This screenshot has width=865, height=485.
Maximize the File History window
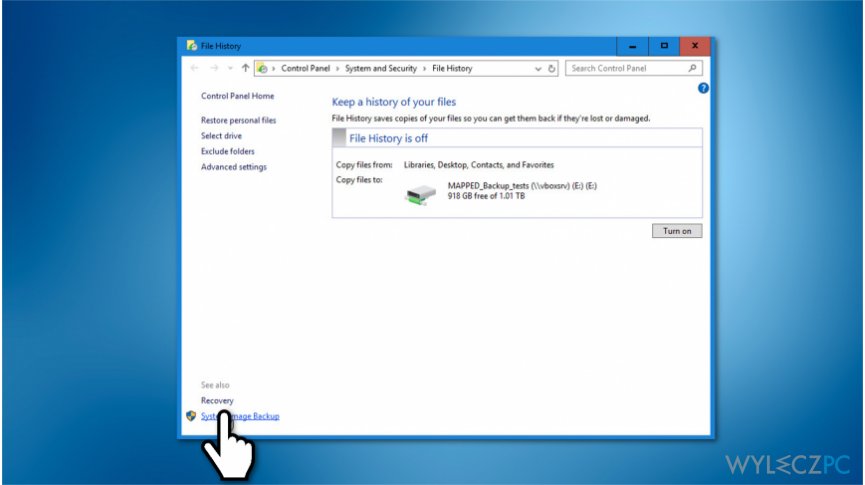point(664,46)
